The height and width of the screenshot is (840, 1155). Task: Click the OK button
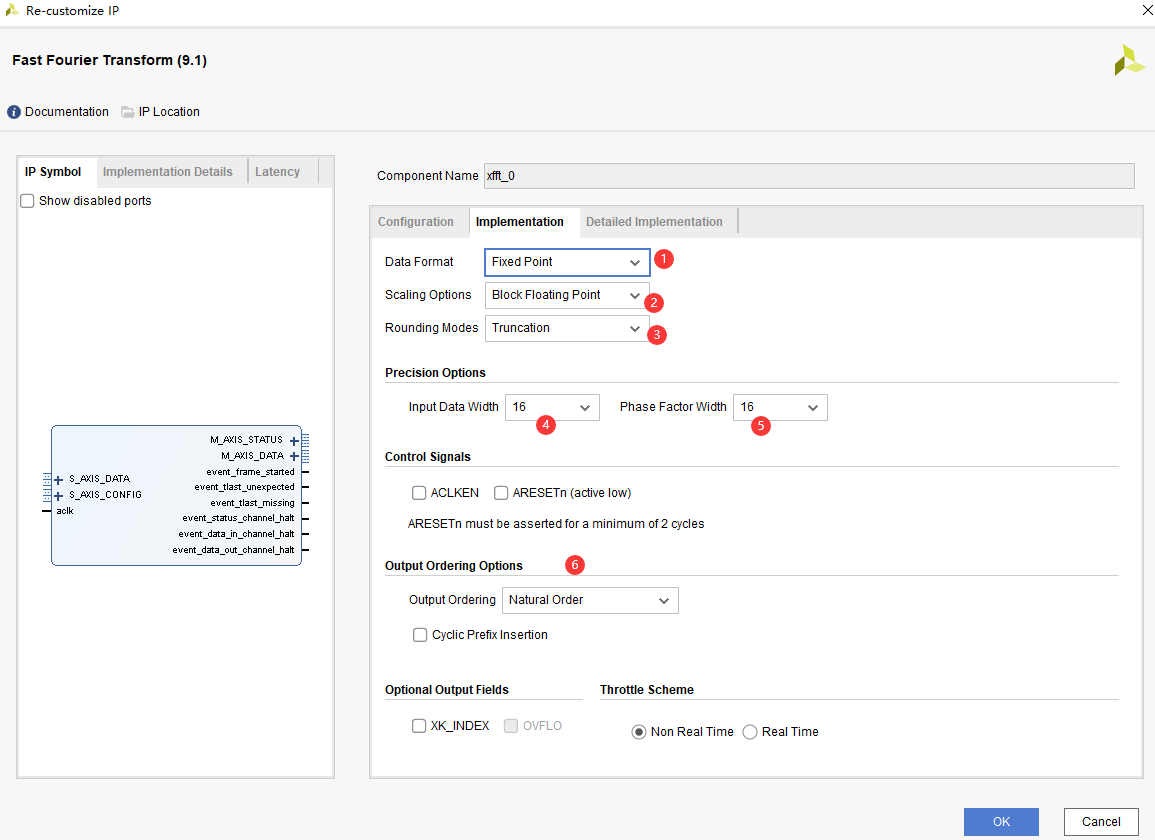(1001, 822)
